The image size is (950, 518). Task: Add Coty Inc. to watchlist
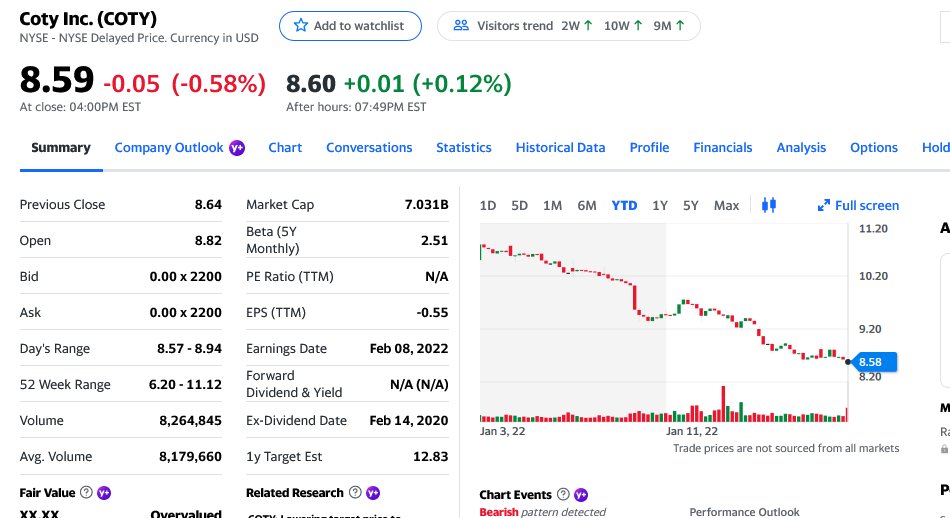pyautogui.click(x=350, y=26)
